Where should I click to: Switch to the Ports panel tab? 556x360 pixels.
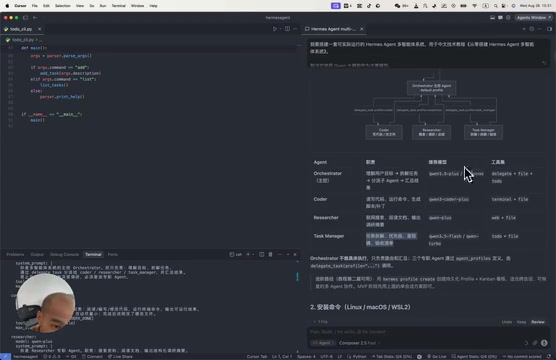pos(113,254)
